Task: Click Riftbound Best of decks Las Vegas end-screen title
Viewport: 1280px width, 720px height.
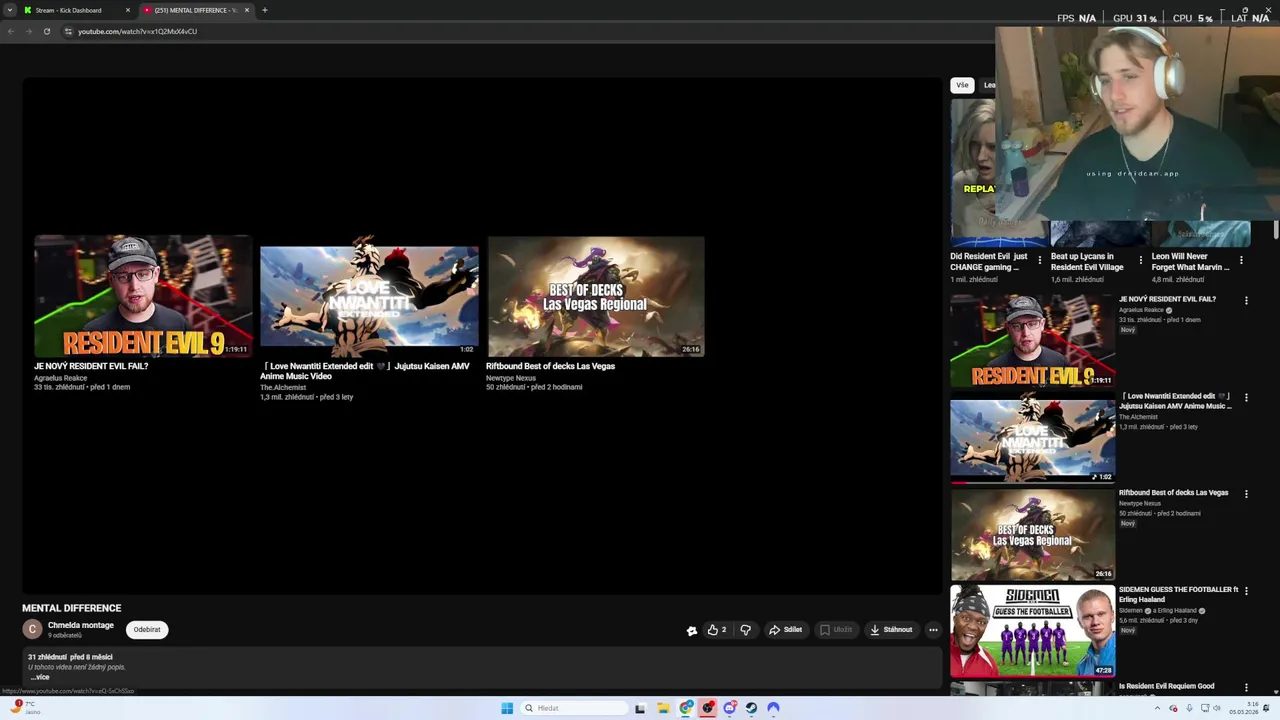Action: 550,366
